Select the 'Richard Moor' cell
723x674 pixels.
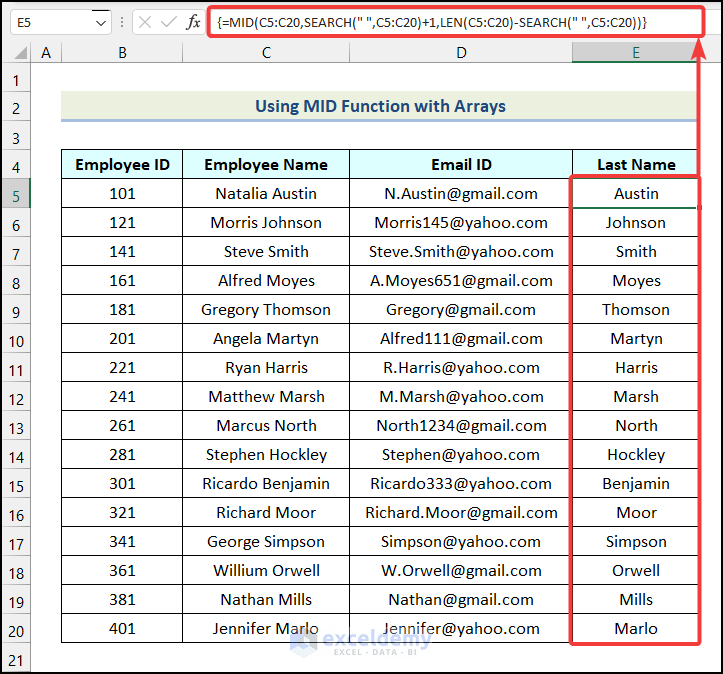point(266,513)
